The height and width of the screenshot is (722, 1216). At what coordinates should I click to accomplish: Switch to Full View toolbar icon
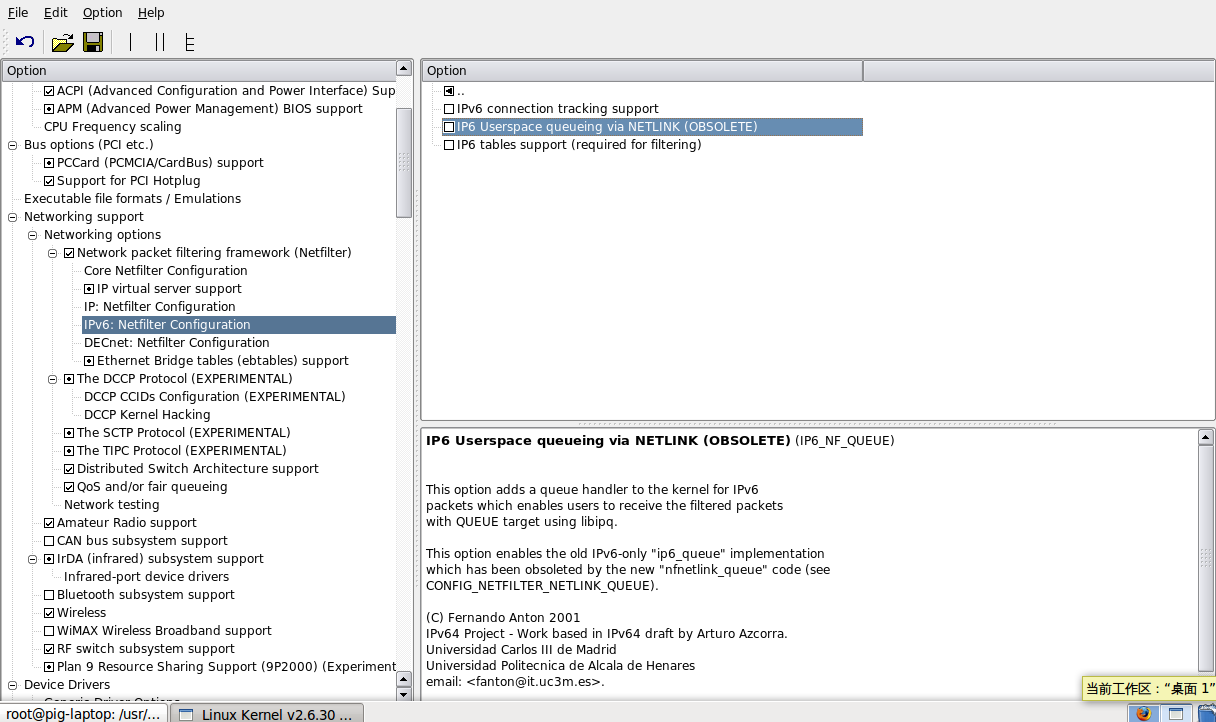[x=189, y=42]
